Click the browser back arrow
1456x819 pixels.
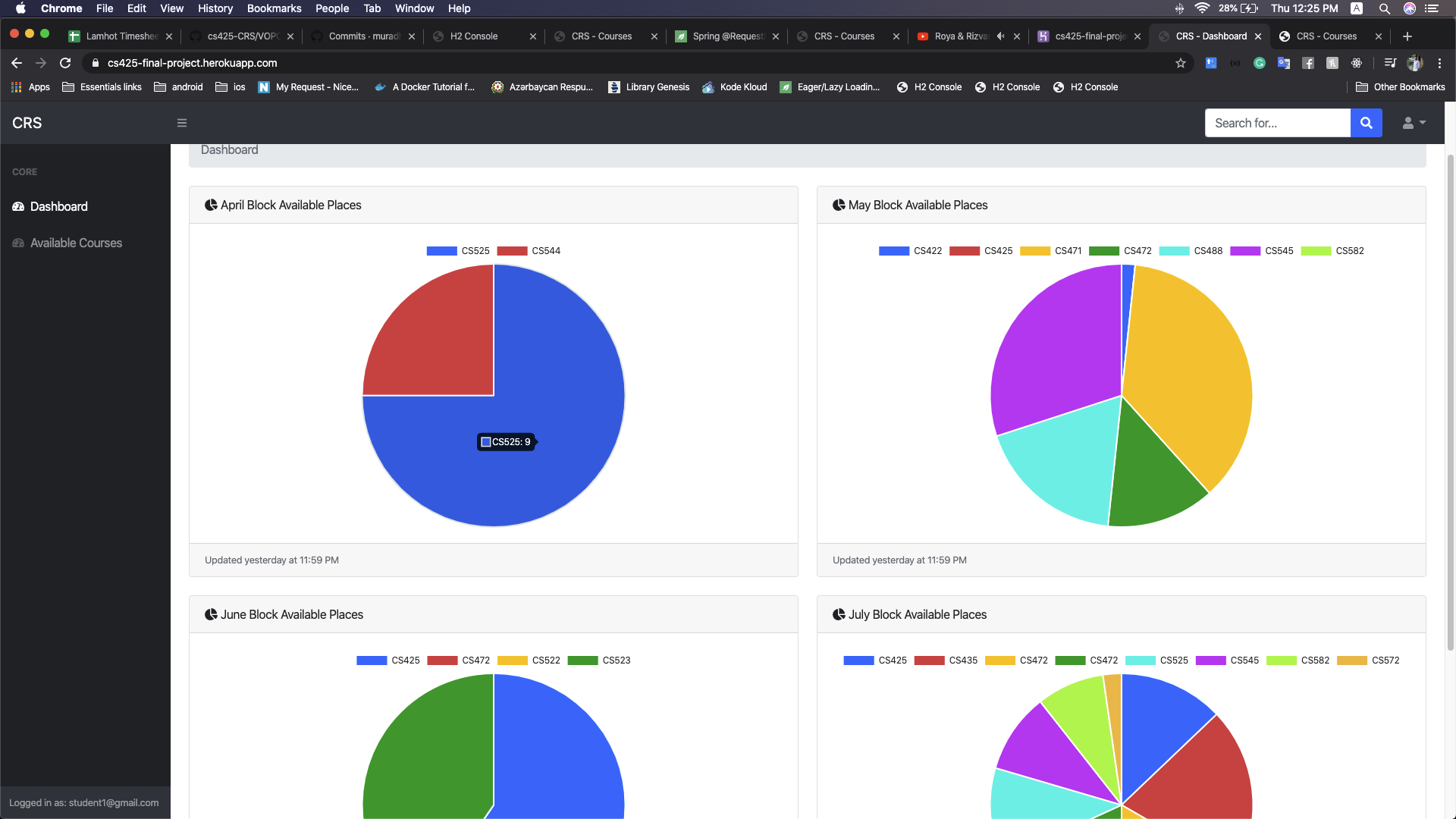pyautogui.click(x=17, y=63)
